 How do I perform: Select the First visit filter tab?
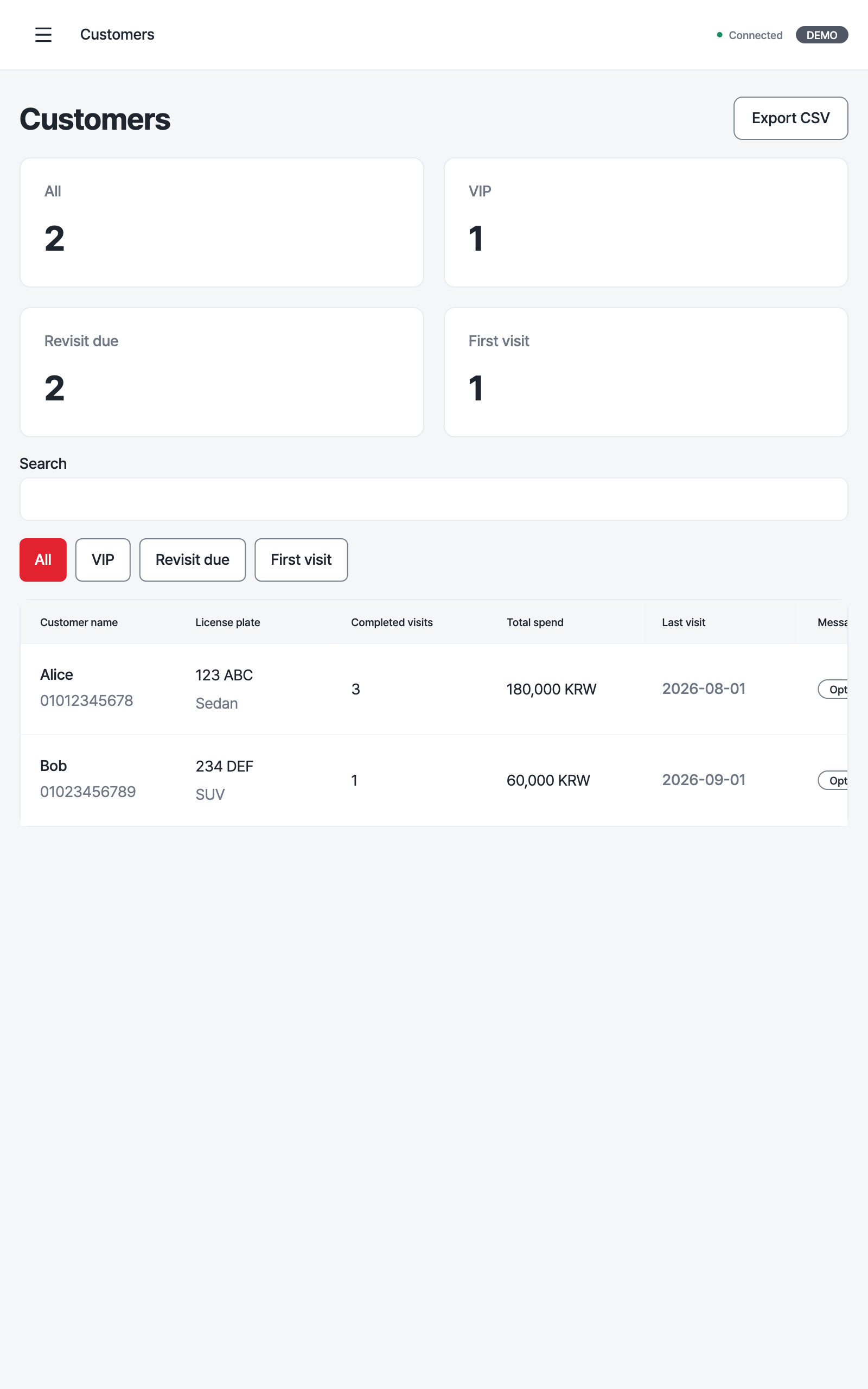tap(301, 559)
